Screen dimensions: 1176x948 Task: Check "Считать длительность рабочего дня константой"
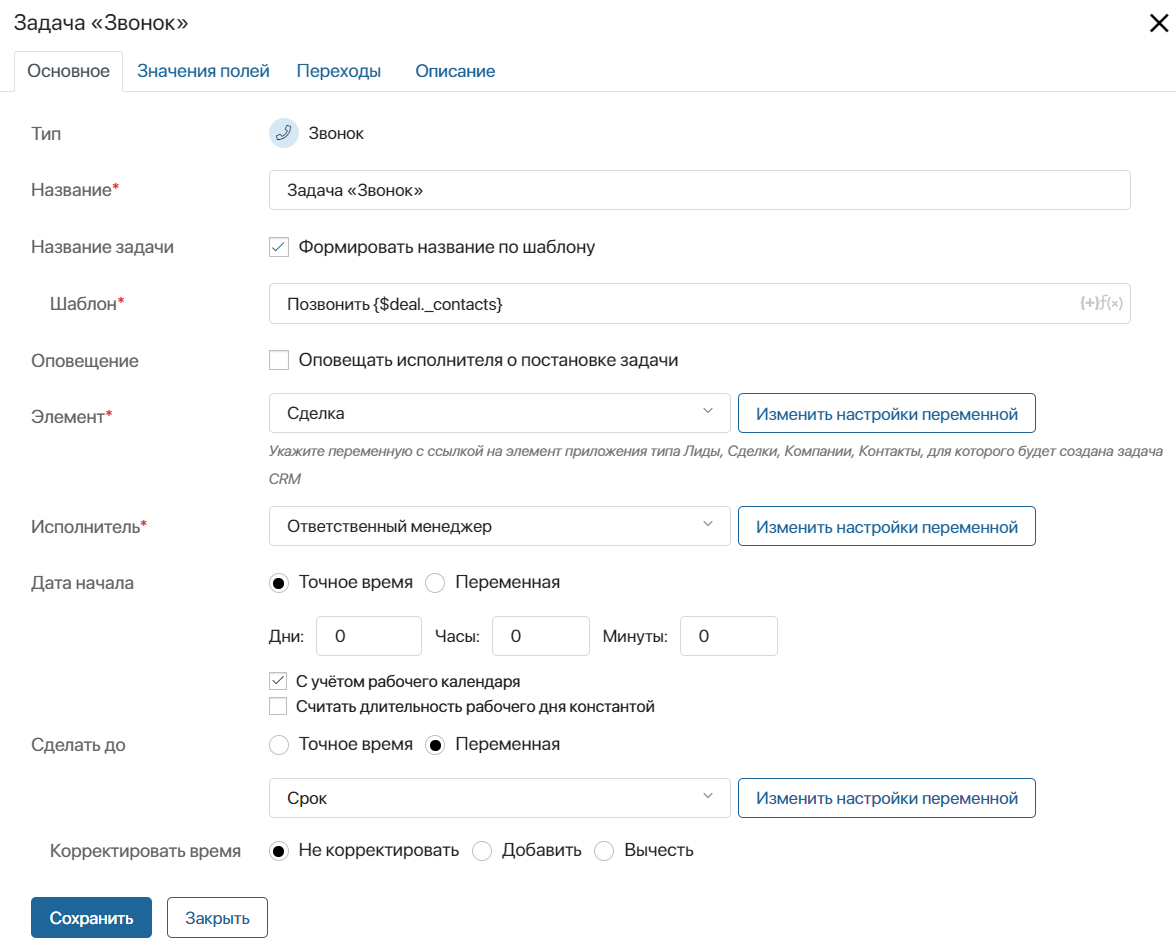278,706
